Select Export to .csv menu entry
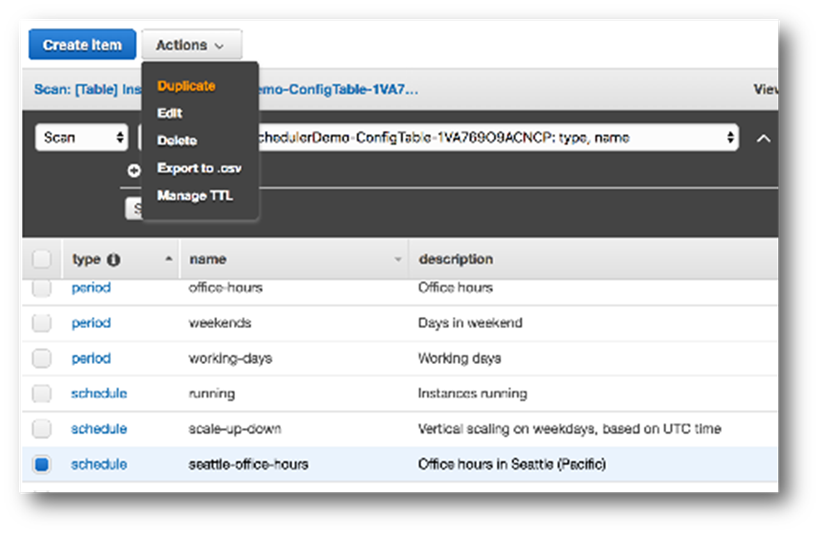Viewport: 820px width, 534px height. (x=199, y=168)
